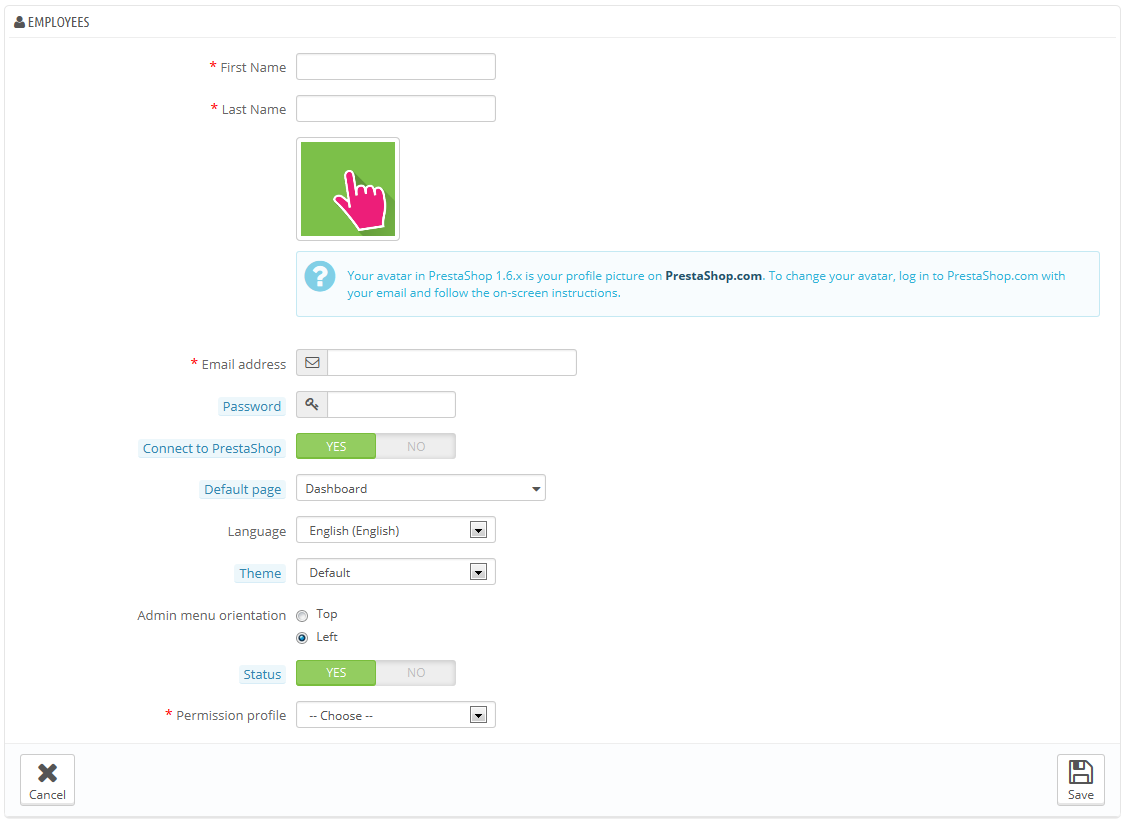This screenshot has height=824, width=1127.
Task: Set Status to YES
Action: pyautogui.click(x=336, y=673)
